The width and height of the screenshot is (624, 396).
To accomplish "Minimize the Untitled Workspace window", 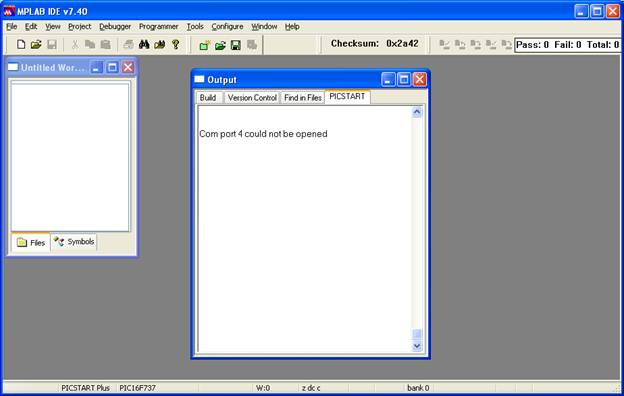I will 96,67.
